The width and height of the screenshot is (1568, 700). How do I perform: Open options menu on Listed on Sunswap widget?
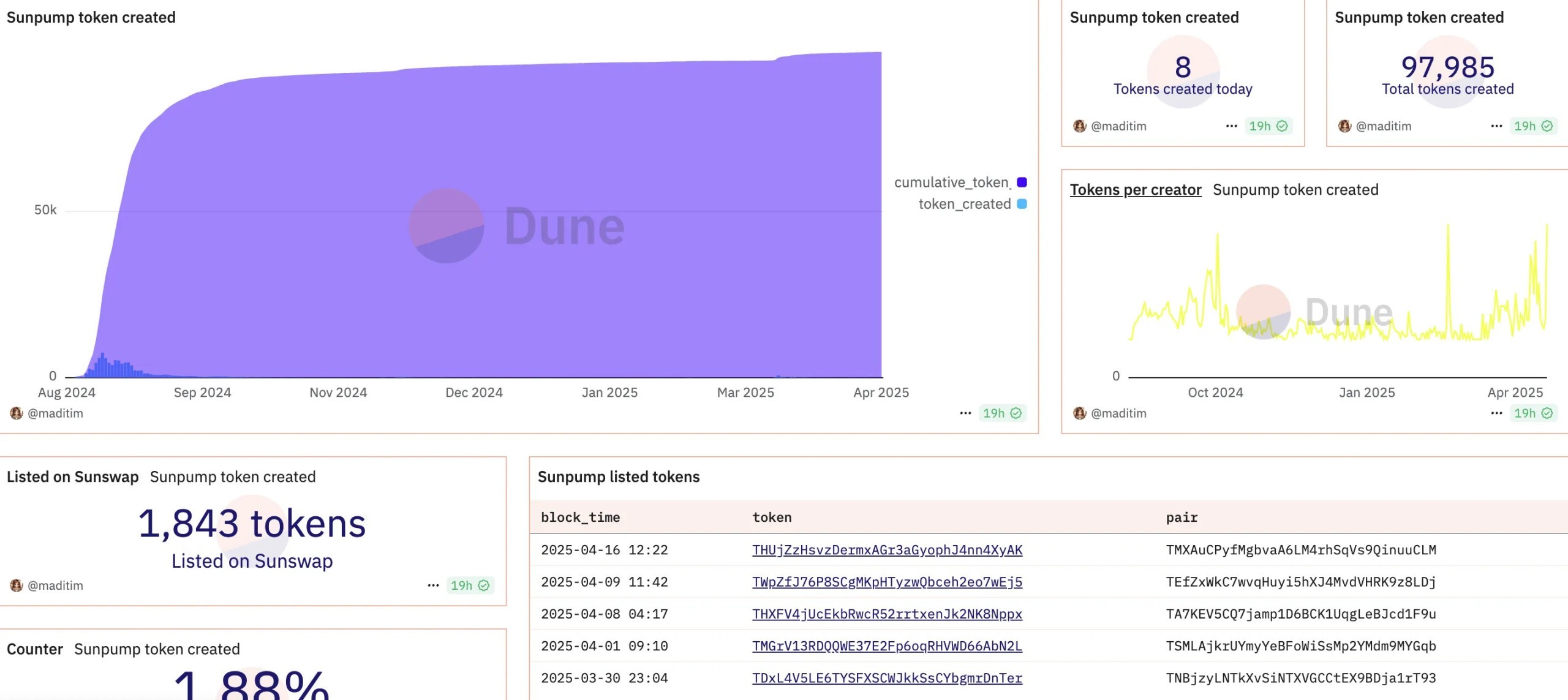433,585
